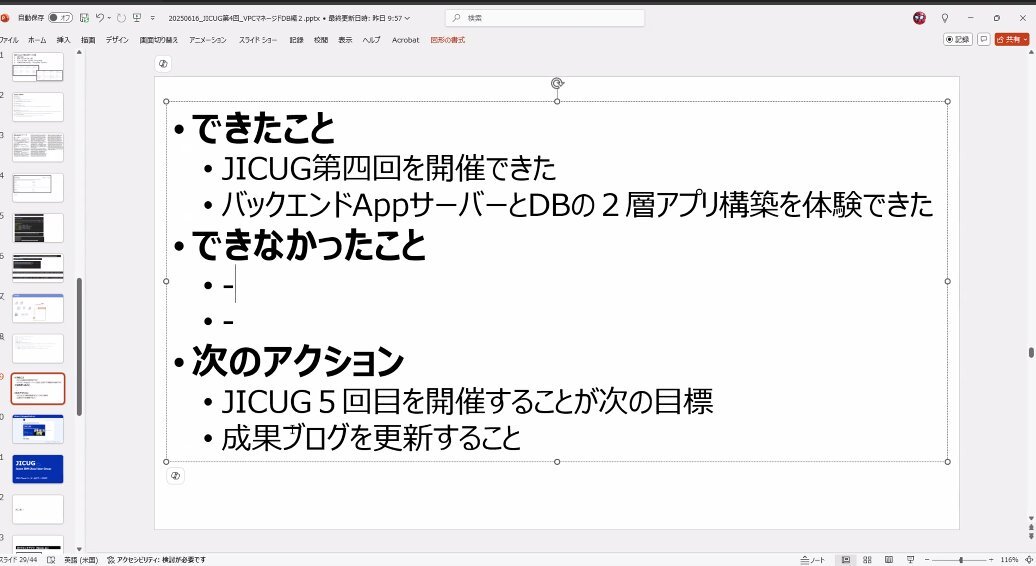
Task: Click the Undo arrow icon
Action: tap(100, 18)
